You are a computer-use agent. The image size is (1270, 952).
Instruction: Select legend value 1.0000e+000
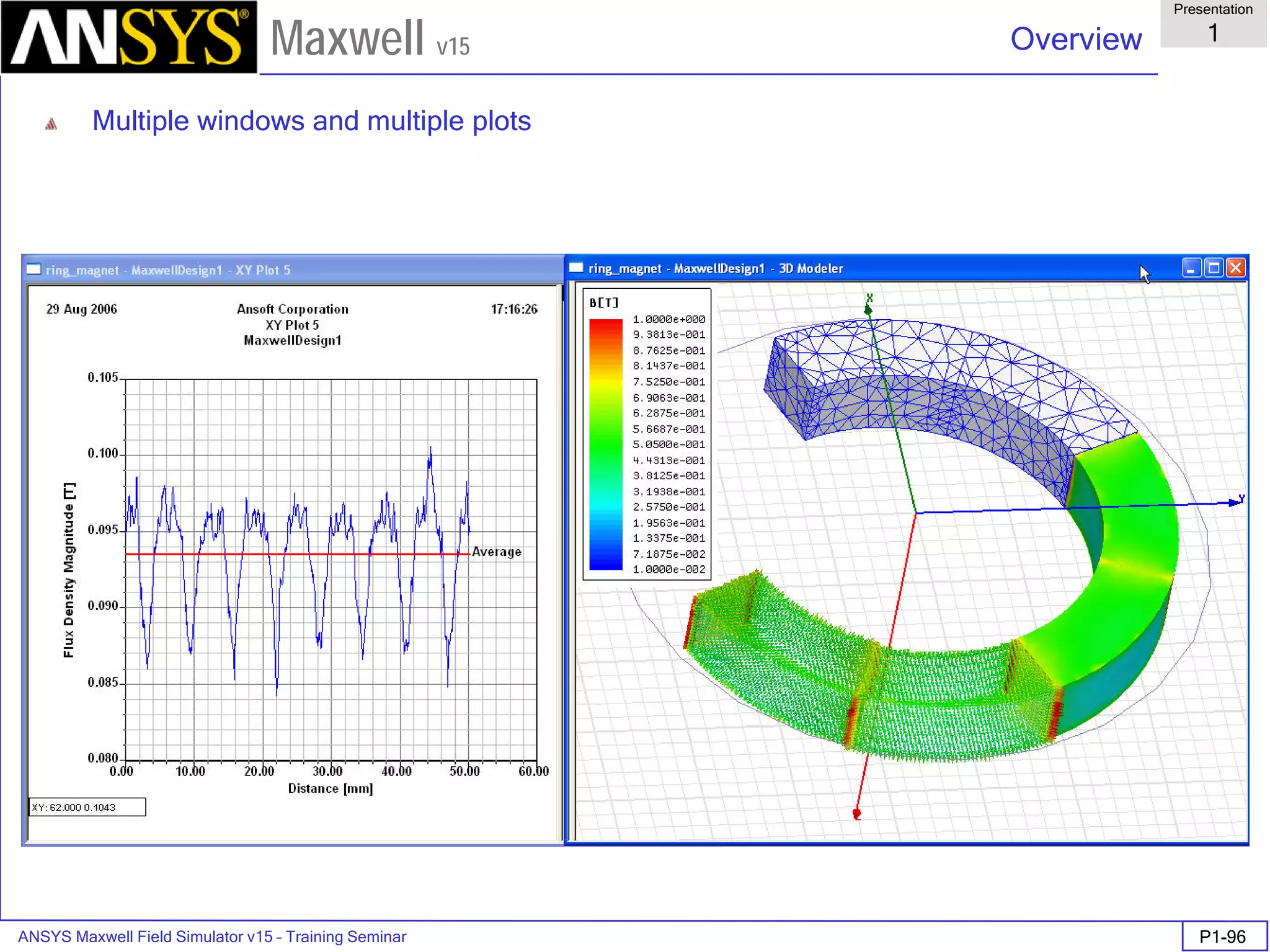click(668, 319)
